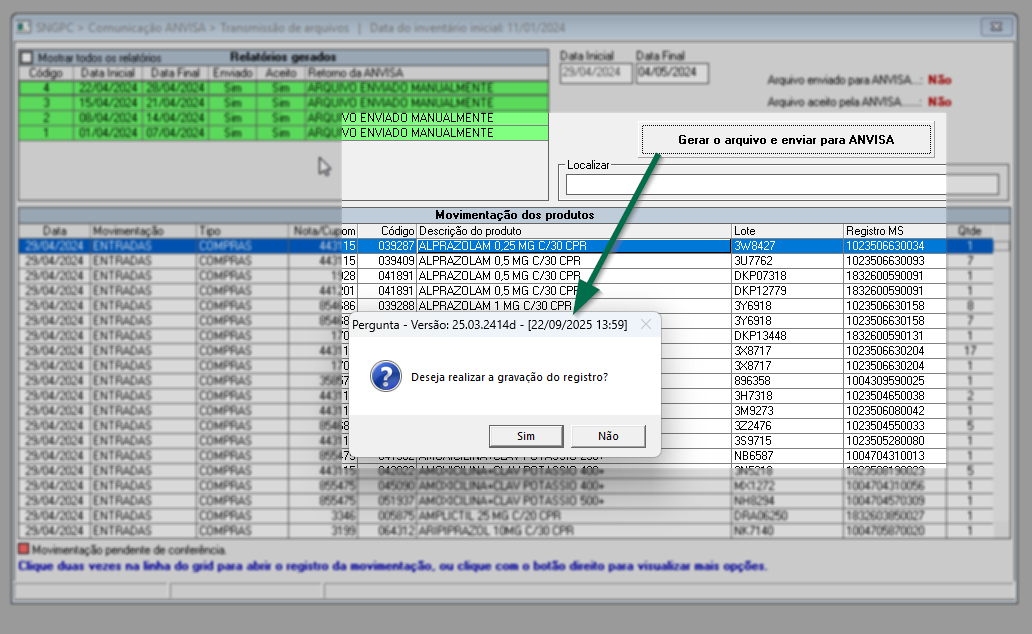The image size is (1032, 634).
Task: Click the blue question mark dialog icon
Action: 386,377
